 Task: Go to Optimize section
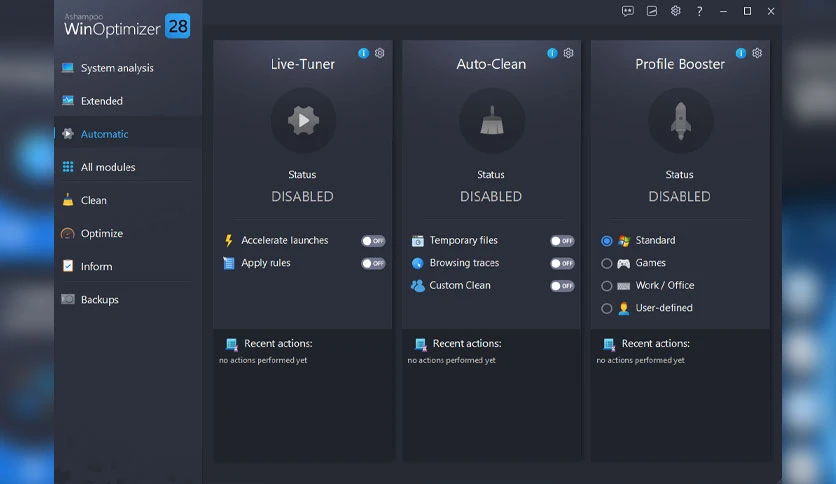(x=128, y=233)
